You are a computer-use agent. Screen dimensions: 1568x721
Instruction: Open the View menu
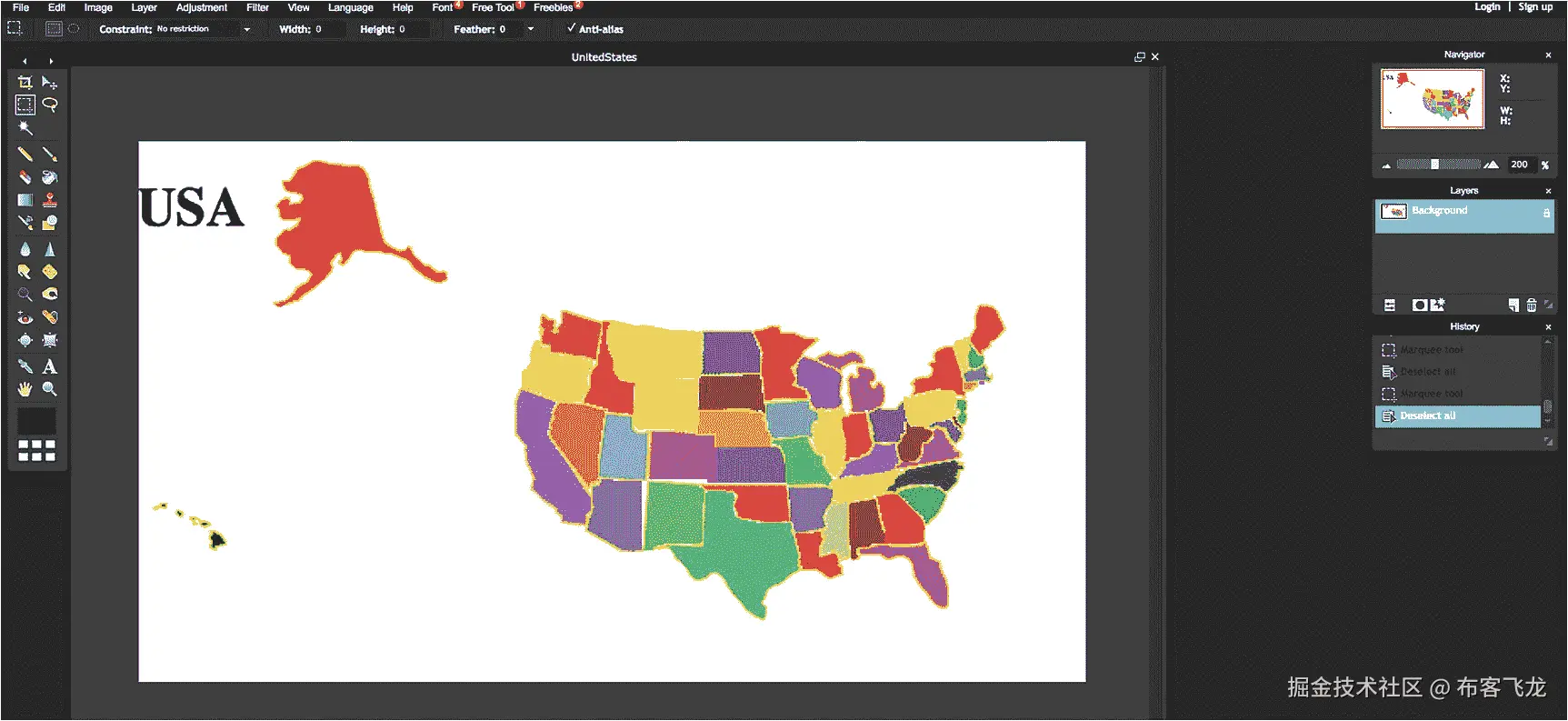pyautogui.click(x=298, y=7)
